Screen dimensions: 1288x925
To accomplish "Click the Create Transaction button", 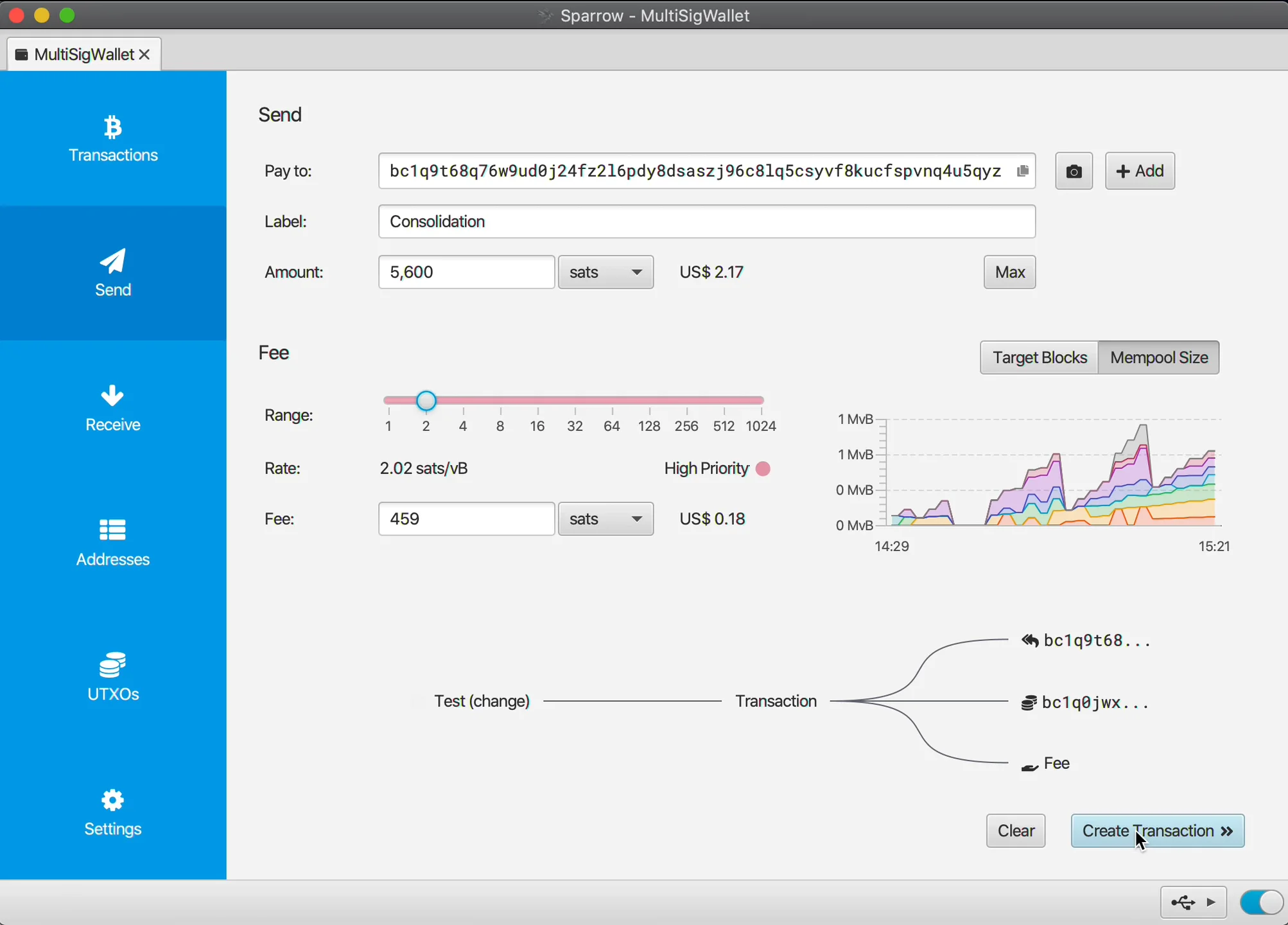I will 1157,831.
